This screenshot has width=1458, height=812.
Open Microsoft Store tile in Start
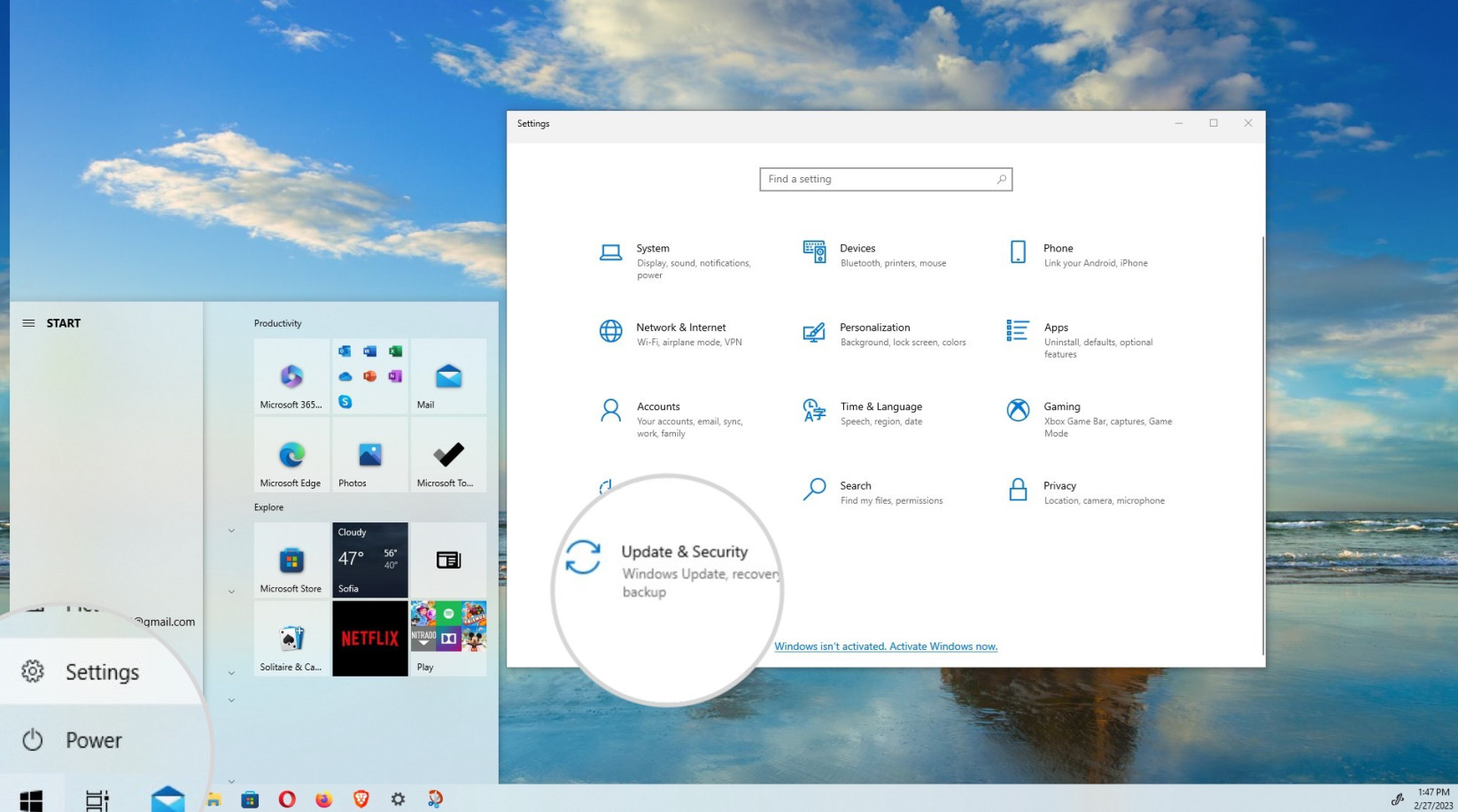click(291, 560)
